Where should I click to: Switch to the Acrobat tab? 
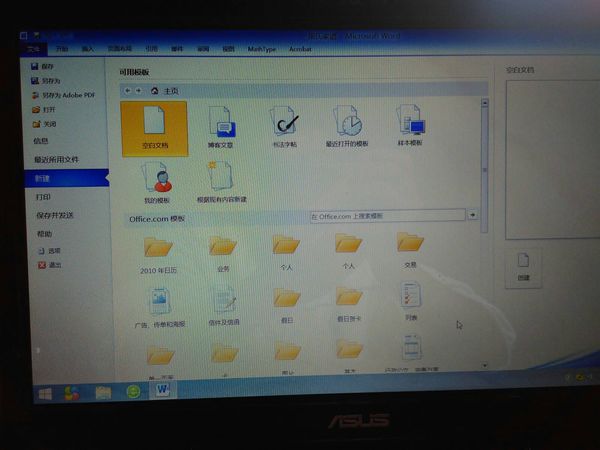[300, 49]
